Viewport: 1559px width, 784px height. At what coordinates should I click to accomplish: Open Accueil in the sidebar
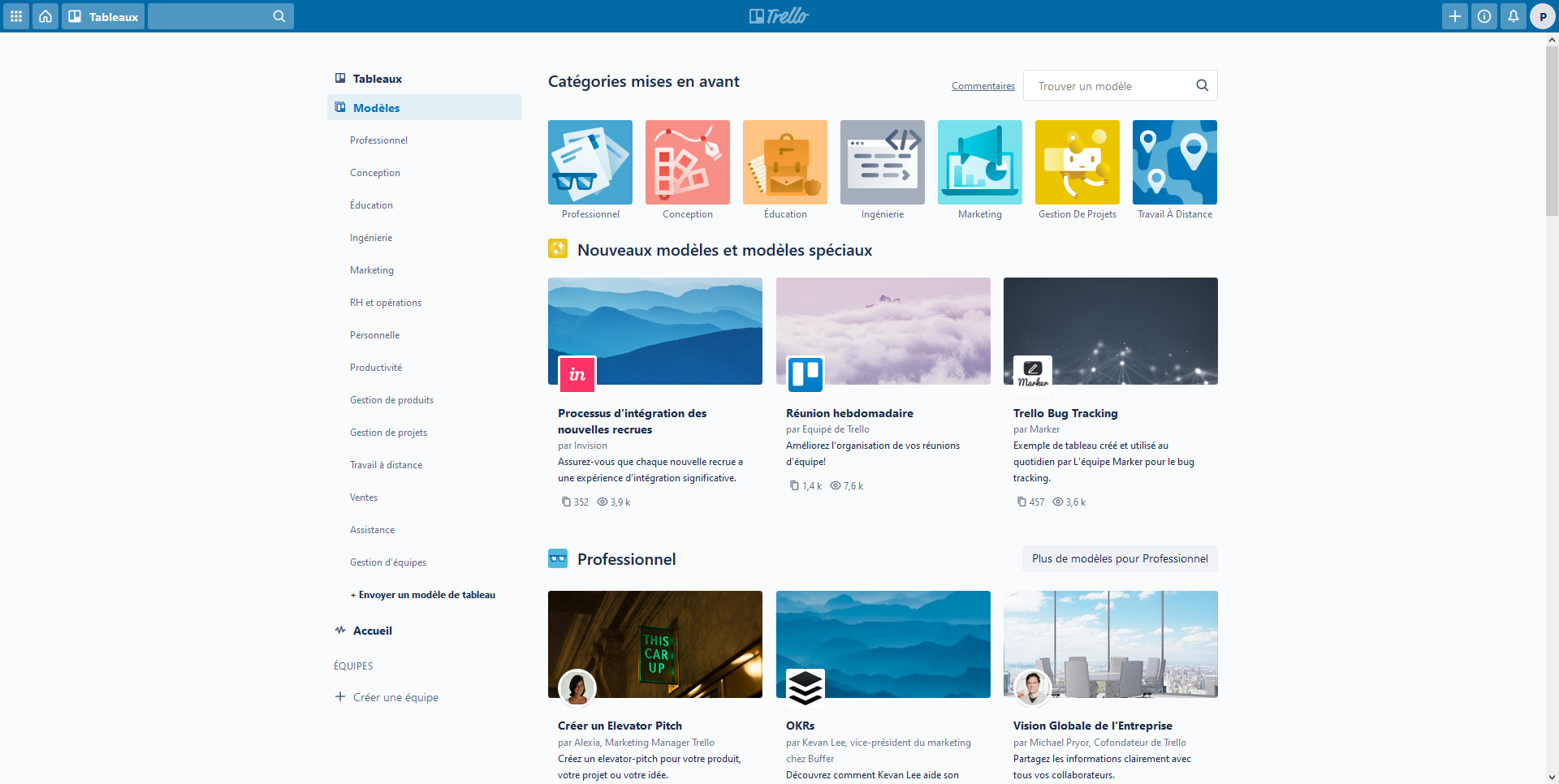425,631
